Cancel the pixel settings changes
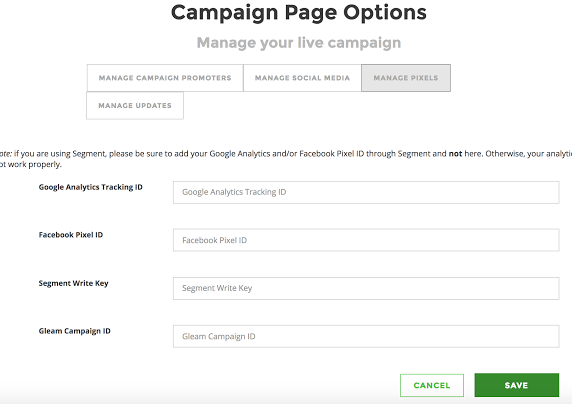 point(432,385)
